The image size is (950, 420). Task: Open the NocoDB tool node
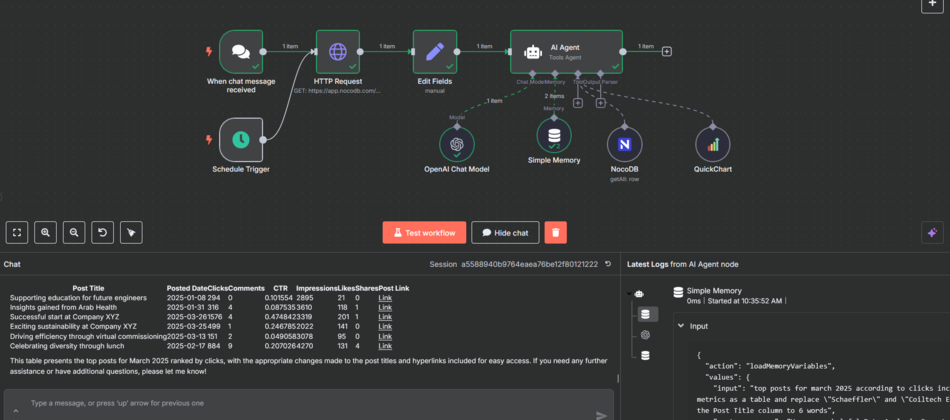point(624,144)
